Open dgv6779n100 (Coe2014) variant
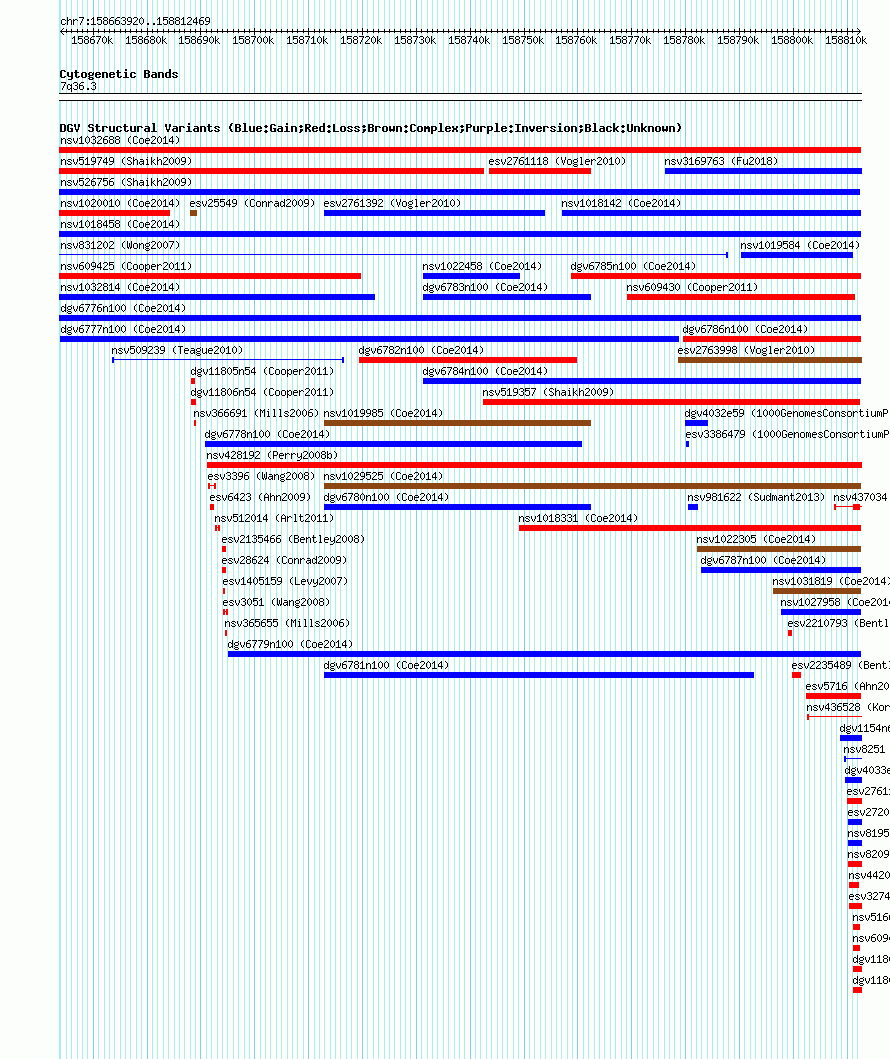The image size is (890, 1059). (x=544, y=654)
